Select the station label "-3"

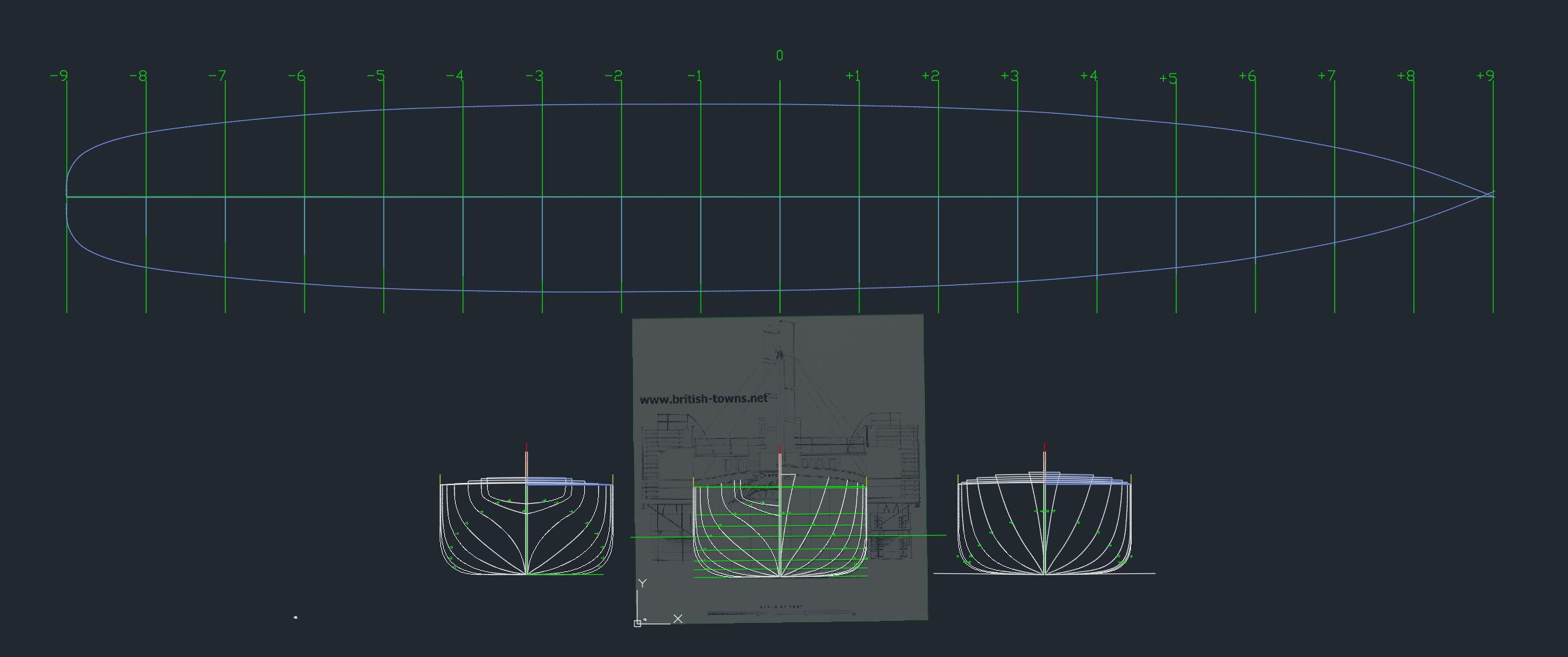tap(534, 76)
